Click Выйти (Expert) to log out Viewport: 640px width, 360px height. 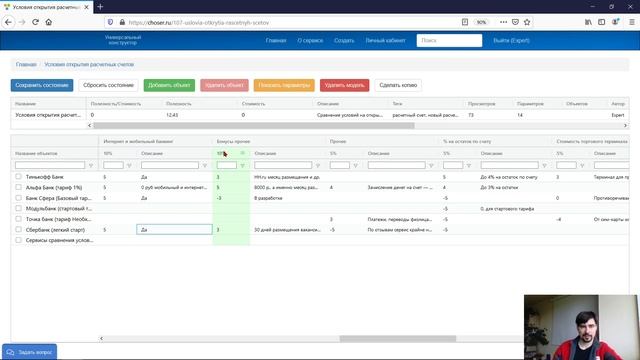(x=511, y=40)
